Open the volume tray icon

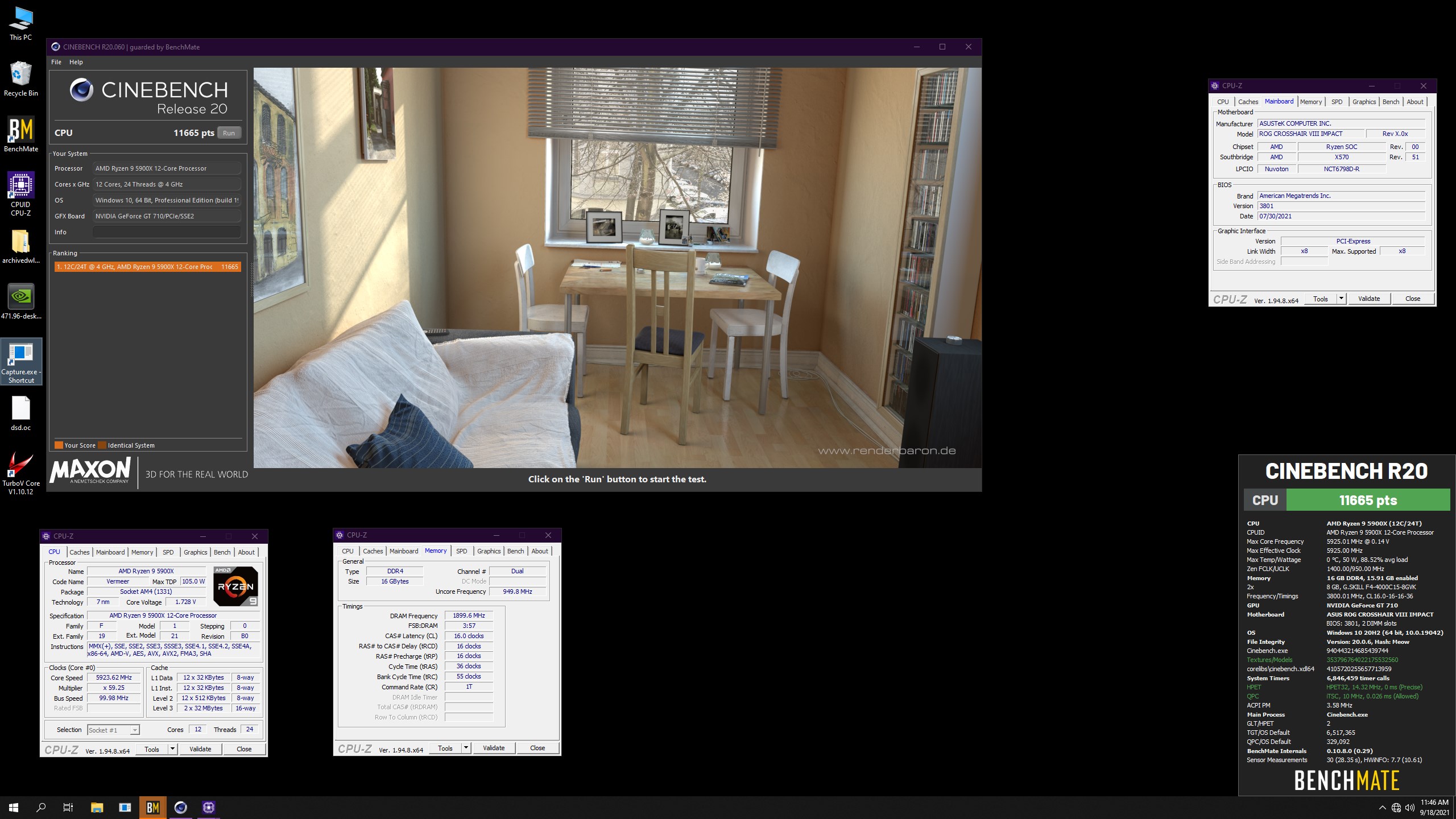click(x=1410, y=808)
